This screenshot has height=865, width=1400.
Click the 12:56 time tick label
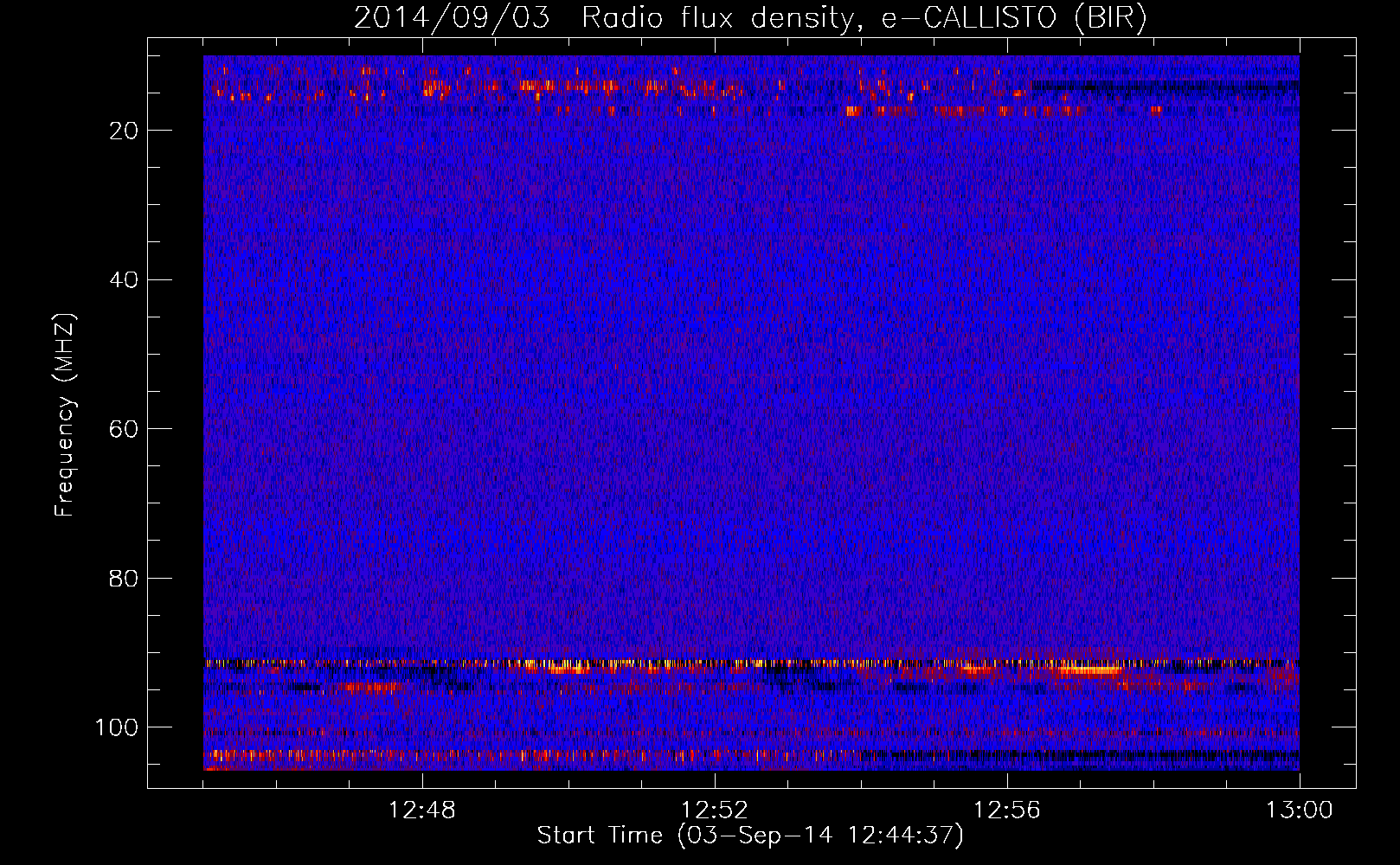pos(1007,811)
